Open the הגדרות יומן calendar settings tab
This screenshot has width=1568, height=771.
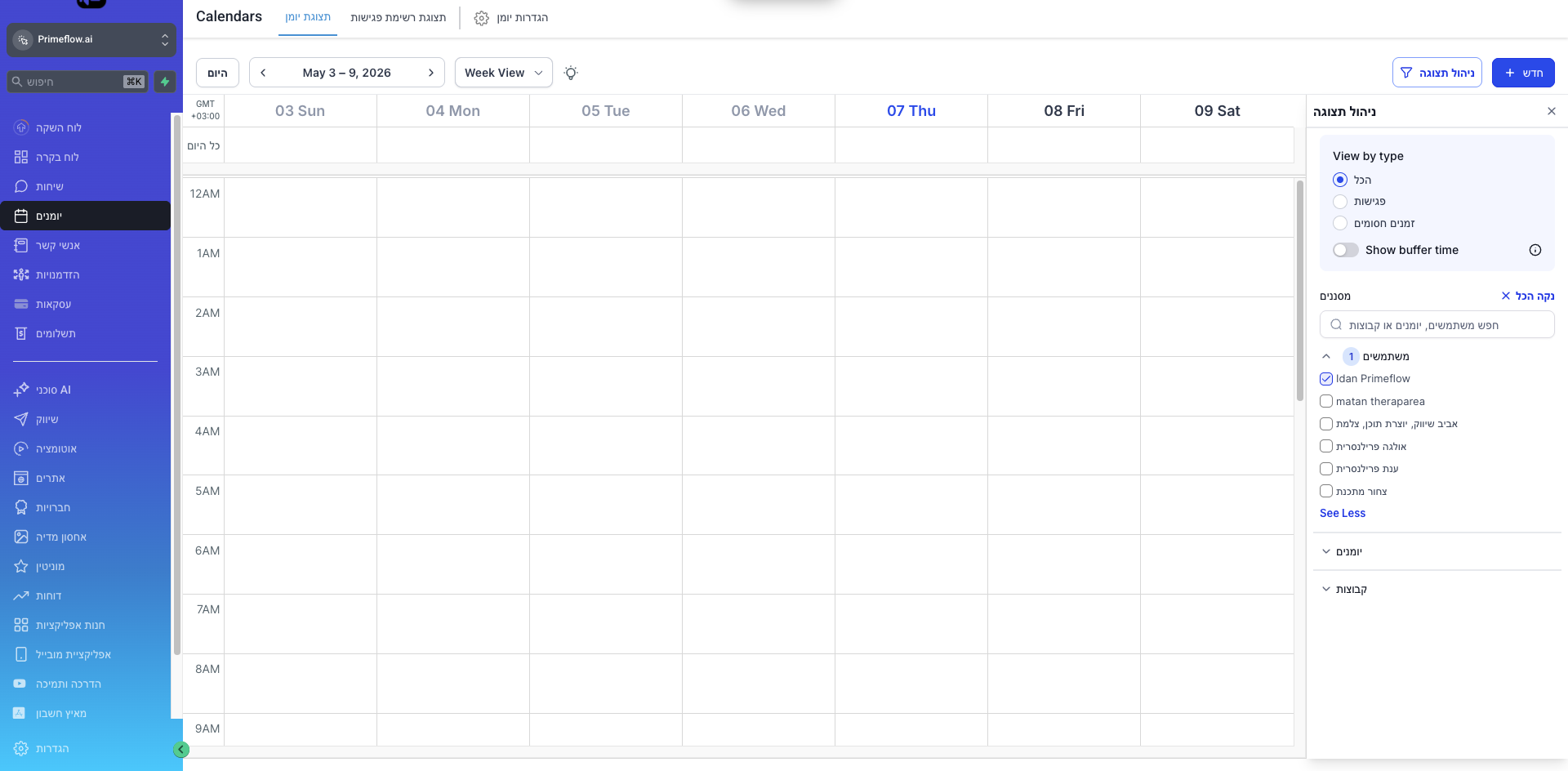[511, 17]
